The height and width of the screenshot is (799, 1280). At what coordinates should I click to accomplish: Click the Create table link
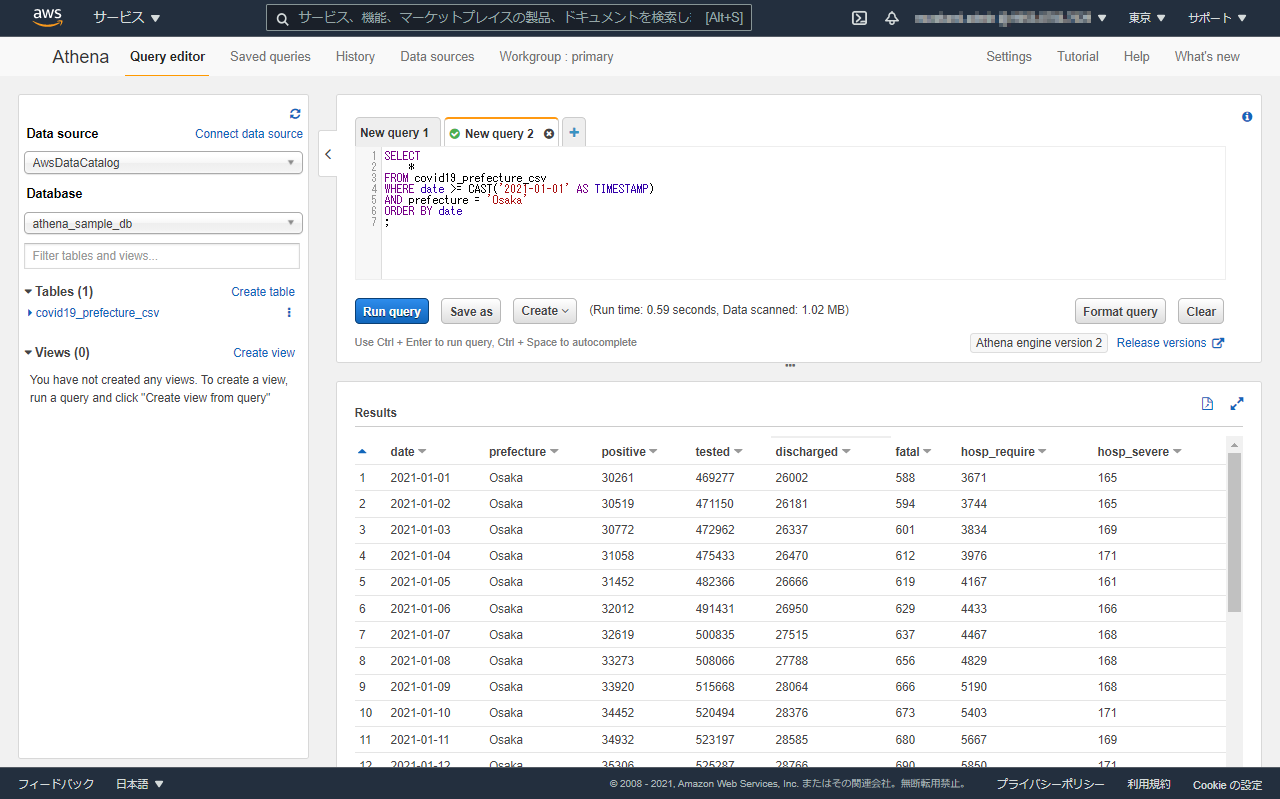point(263,292)
